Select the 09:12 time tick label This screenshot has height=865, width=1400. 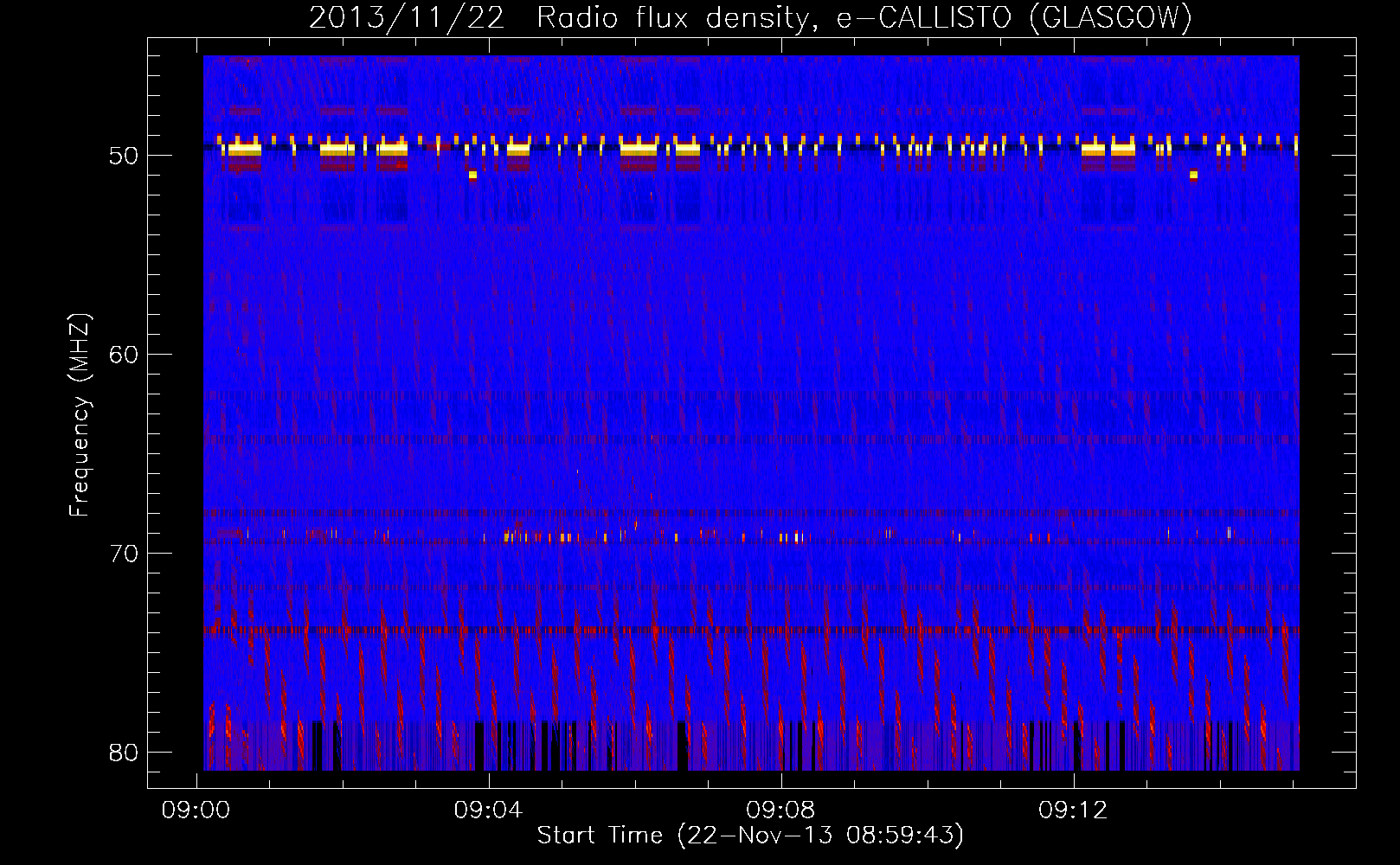point(1073,811)
